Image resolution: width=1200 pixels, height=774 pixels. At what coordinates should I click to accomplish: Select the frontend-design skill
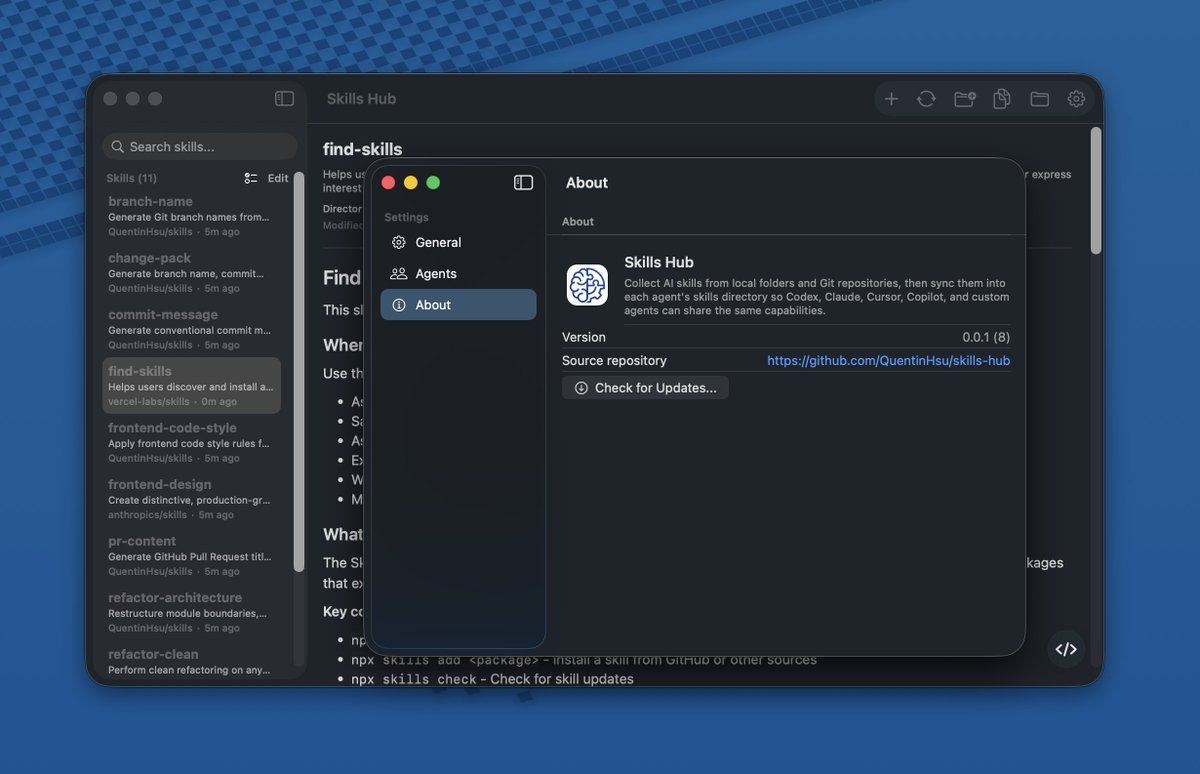pyautogui.click(x=192, y=499)
